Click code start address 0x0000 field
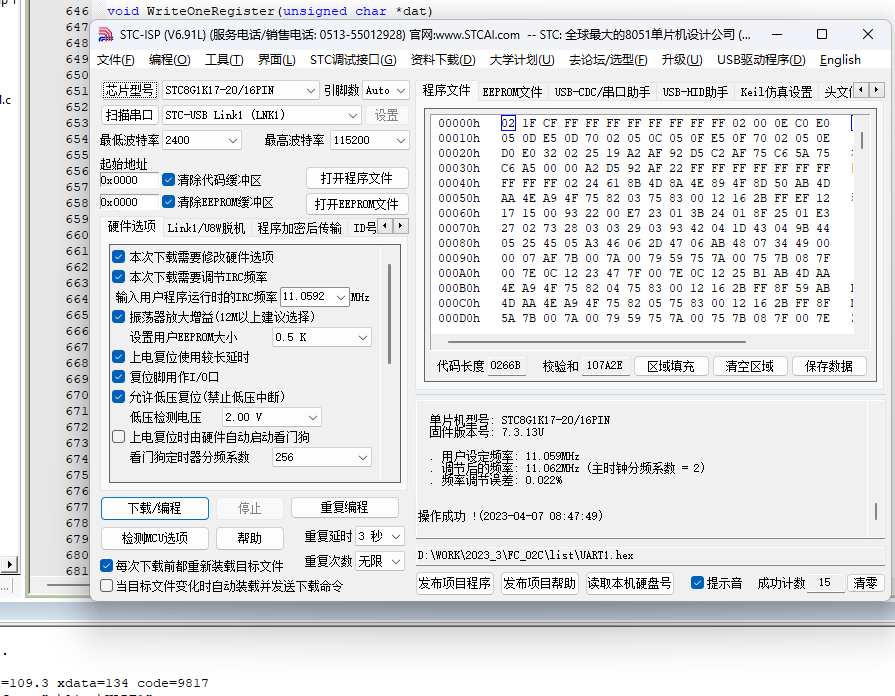Screen dimensions: 895x696 [x=129, y=180]
